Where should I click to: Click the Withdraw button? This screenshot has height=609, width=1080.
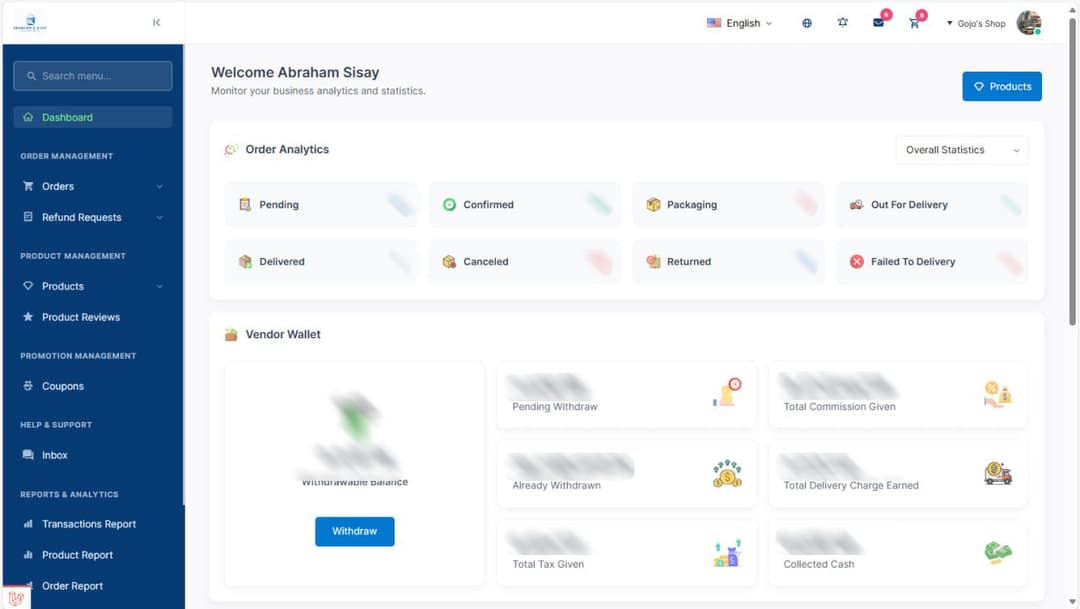355,531
